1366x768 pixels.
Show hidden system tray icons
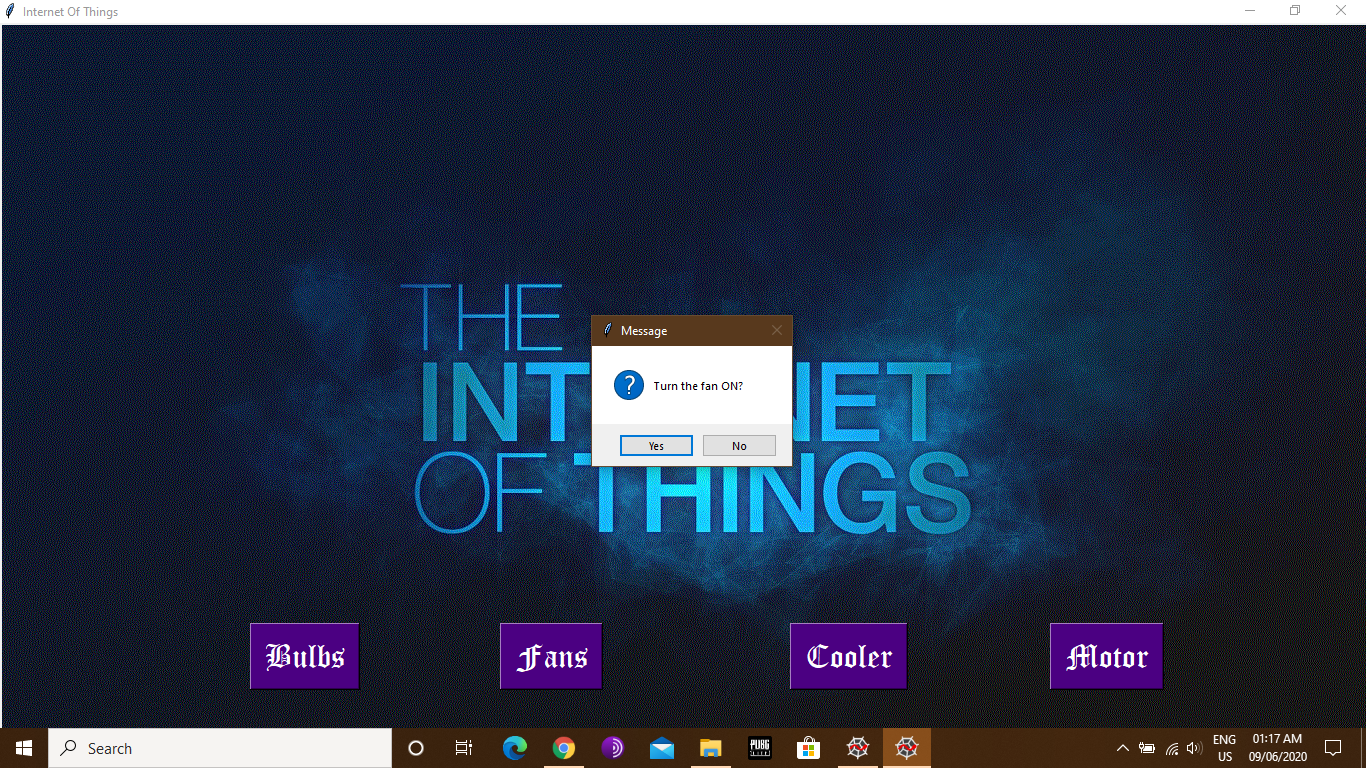point(1122,748)
